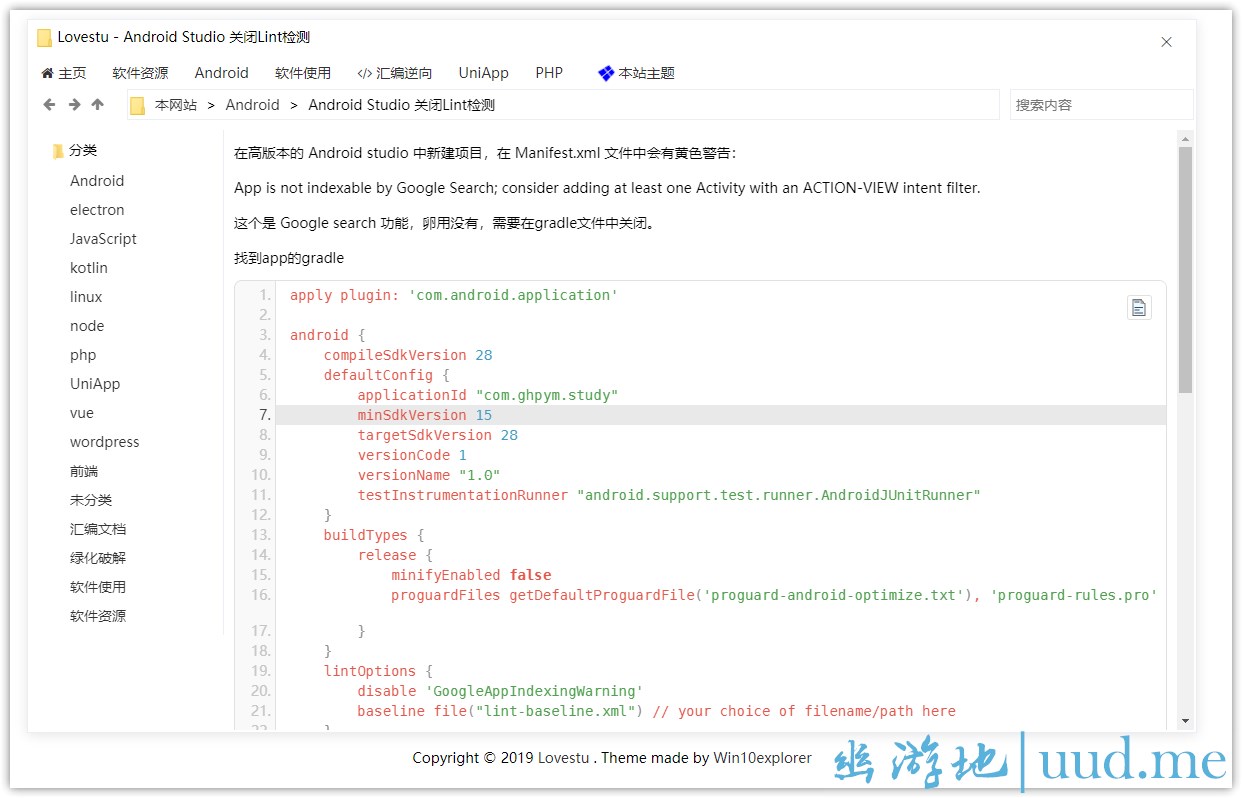Click the copy code icon in code block

1139,308
